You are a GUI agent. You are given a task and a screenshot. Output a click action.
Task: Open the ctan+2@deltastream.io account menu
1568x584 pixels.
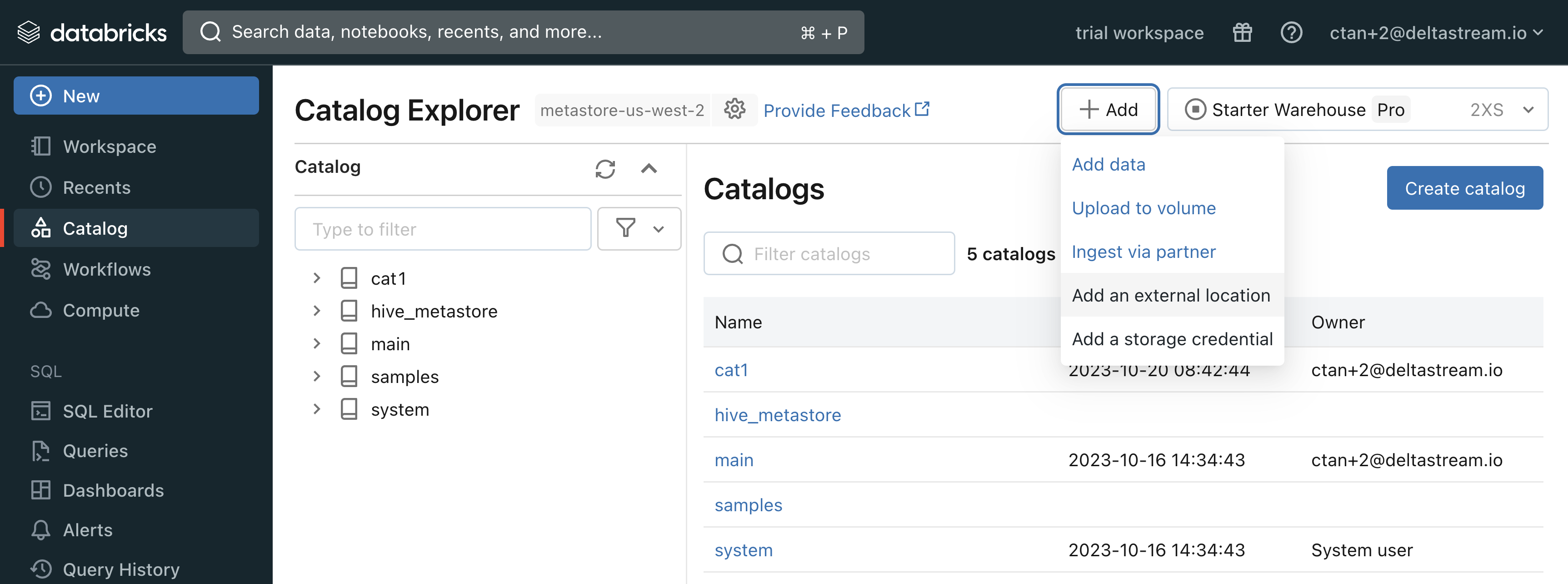pos(1436,32)
